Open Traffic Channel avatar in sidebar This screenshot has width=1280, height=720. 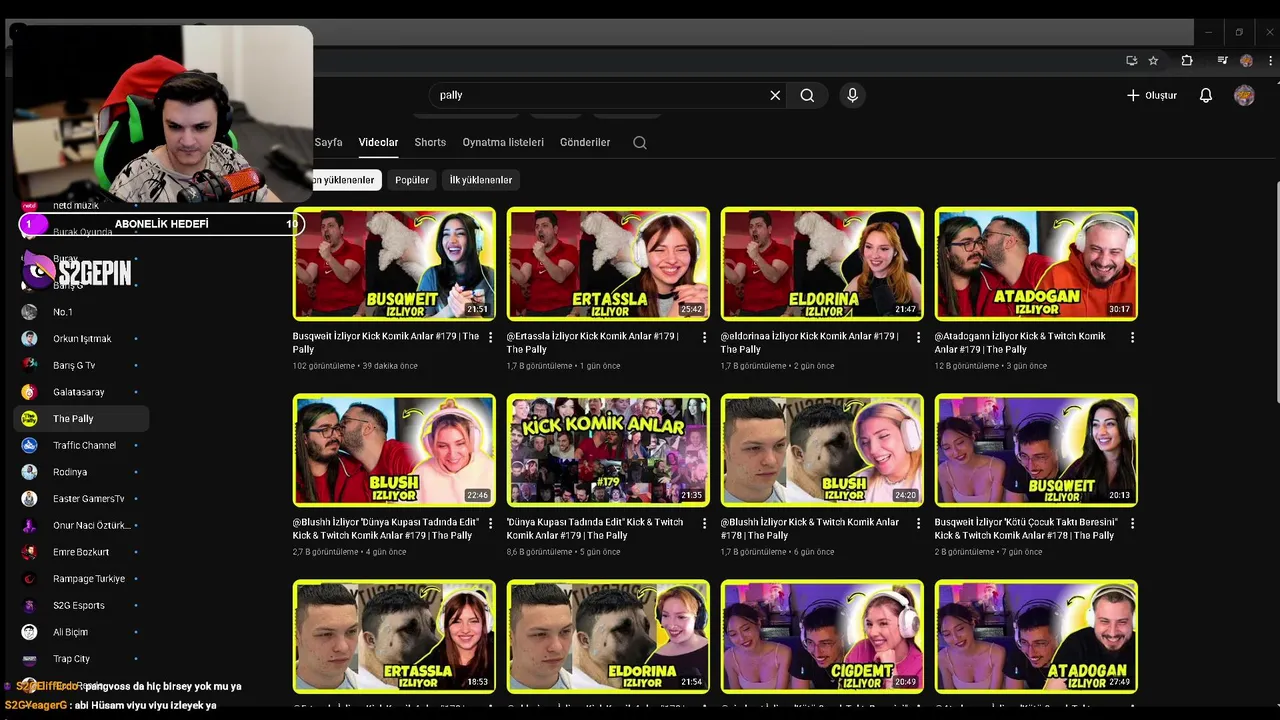click(29, 445)
